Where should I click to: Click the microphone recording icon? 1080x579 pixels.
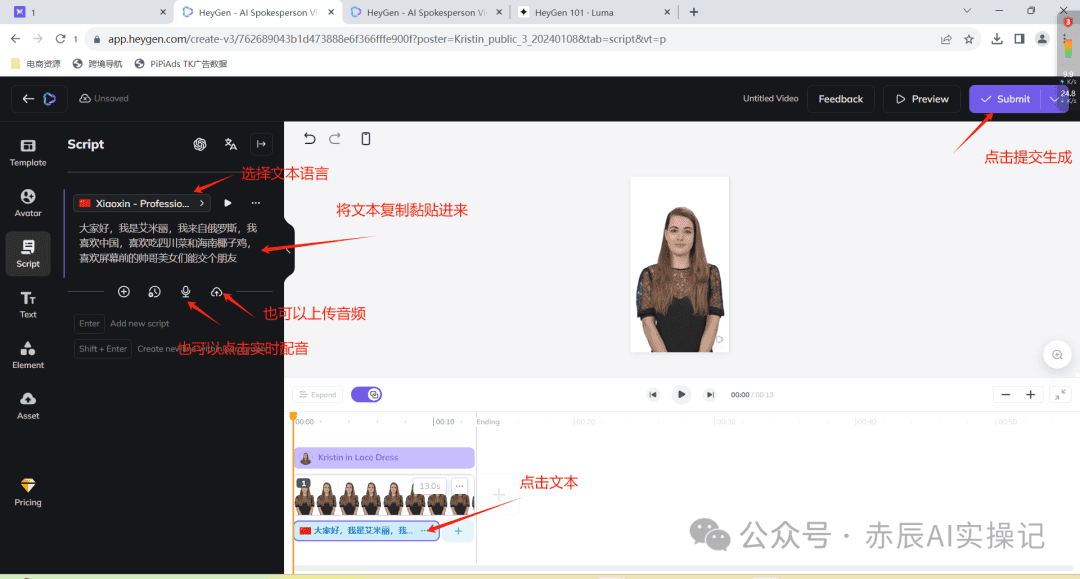point(185,291)
